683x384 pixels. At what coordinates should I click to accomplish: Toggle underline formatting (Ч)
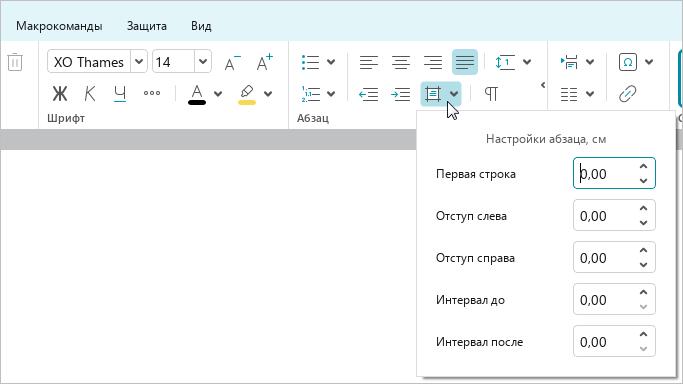click(x=120, y=94)
